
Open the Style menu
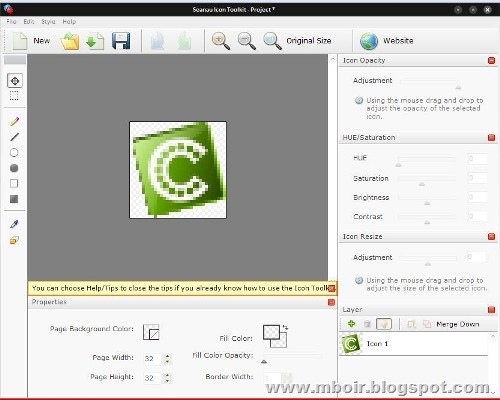tap(48, 22)
